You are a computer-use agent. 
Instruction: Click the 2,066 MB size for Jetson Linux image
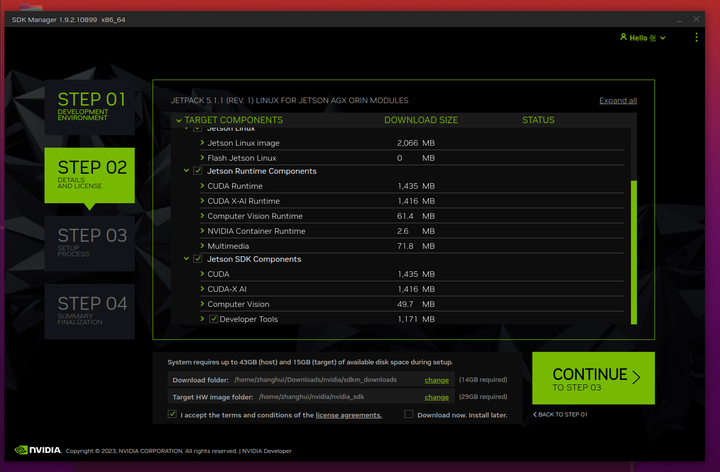click(x=416, y=143)
